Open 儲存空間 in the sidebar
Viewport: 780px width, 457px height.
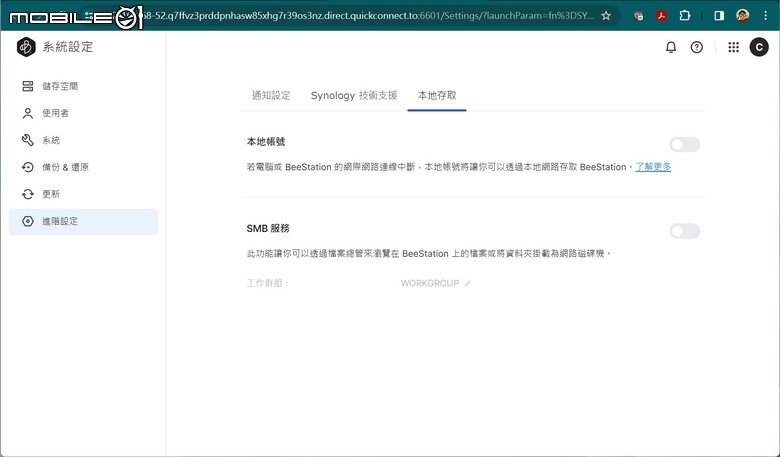pos(83,86)
